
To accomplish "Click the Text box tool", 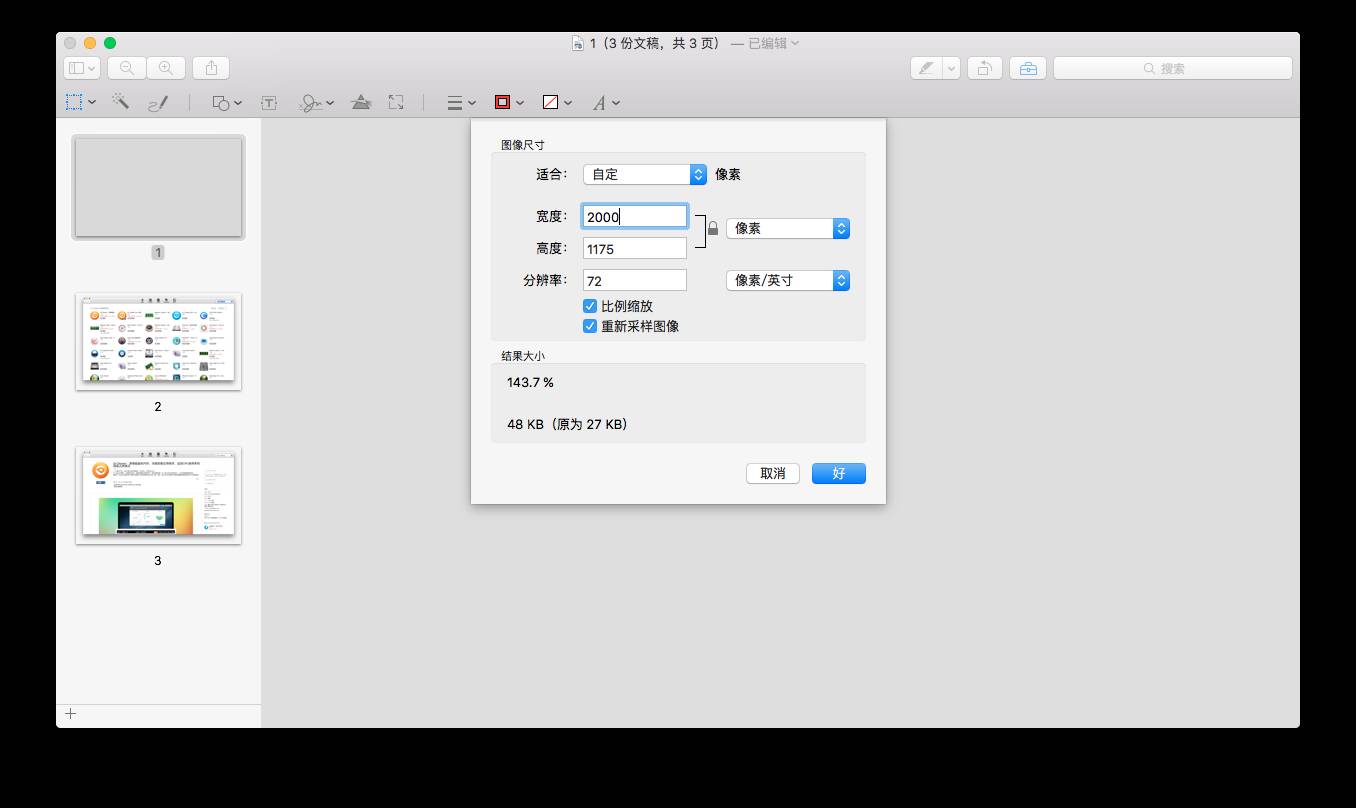I will tap(269, 102).
